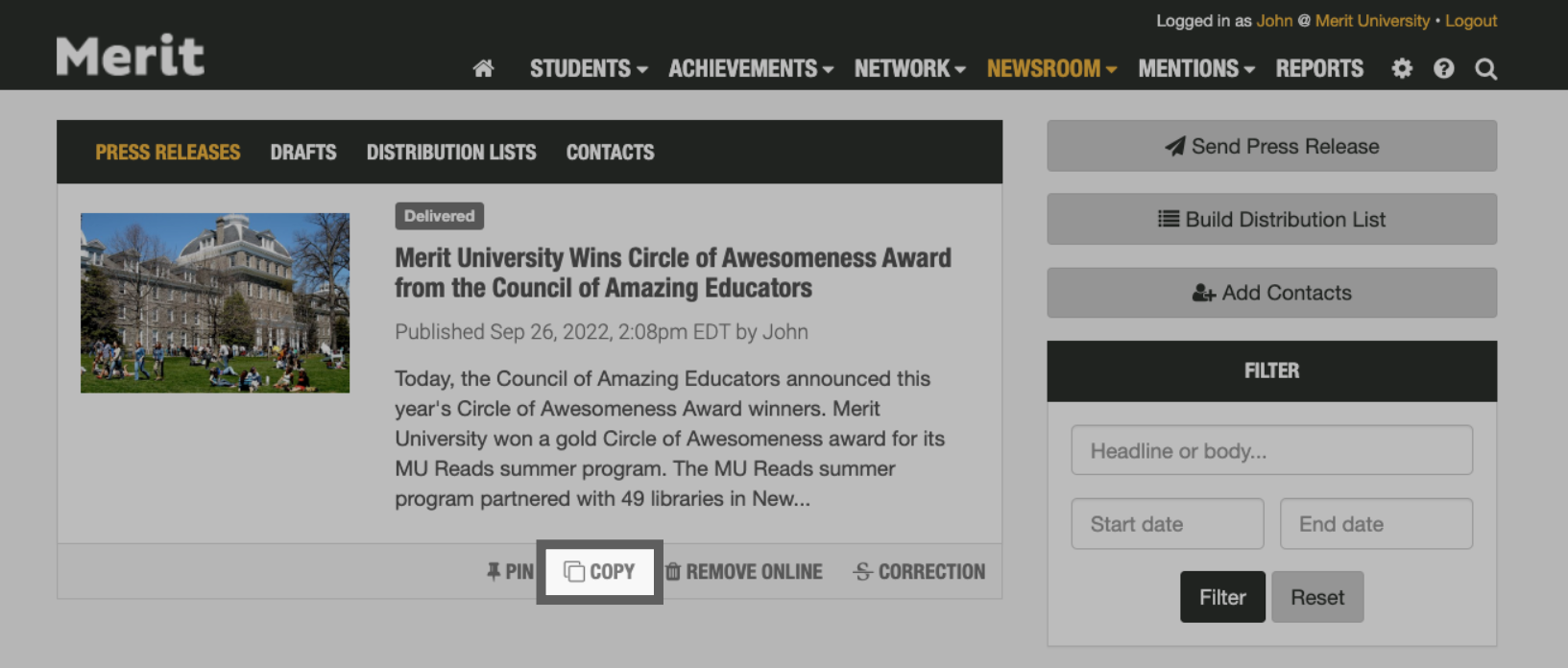Click the search magnifier icon
Viewport: 1568px width, 668px height.
pyautogui.click(x=1485, y=69)
